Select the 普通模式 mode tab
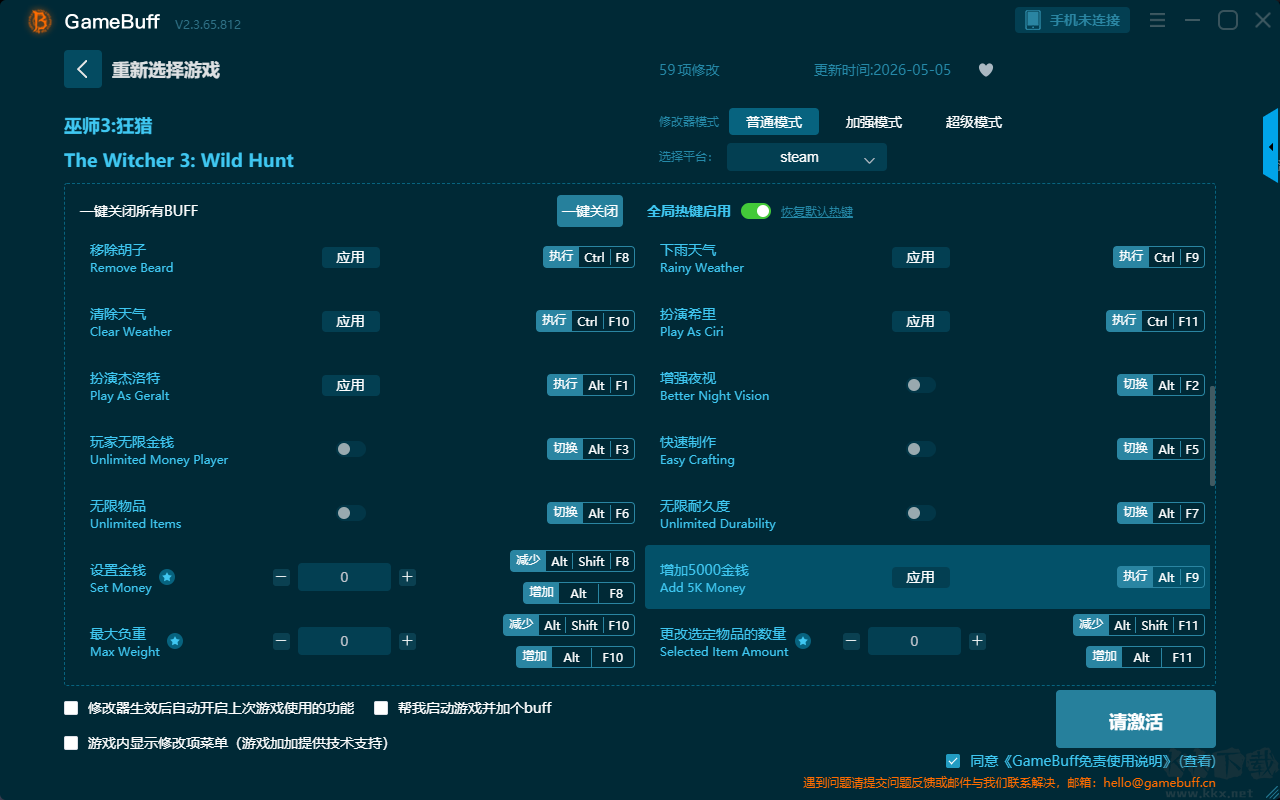 coord(774,122)
